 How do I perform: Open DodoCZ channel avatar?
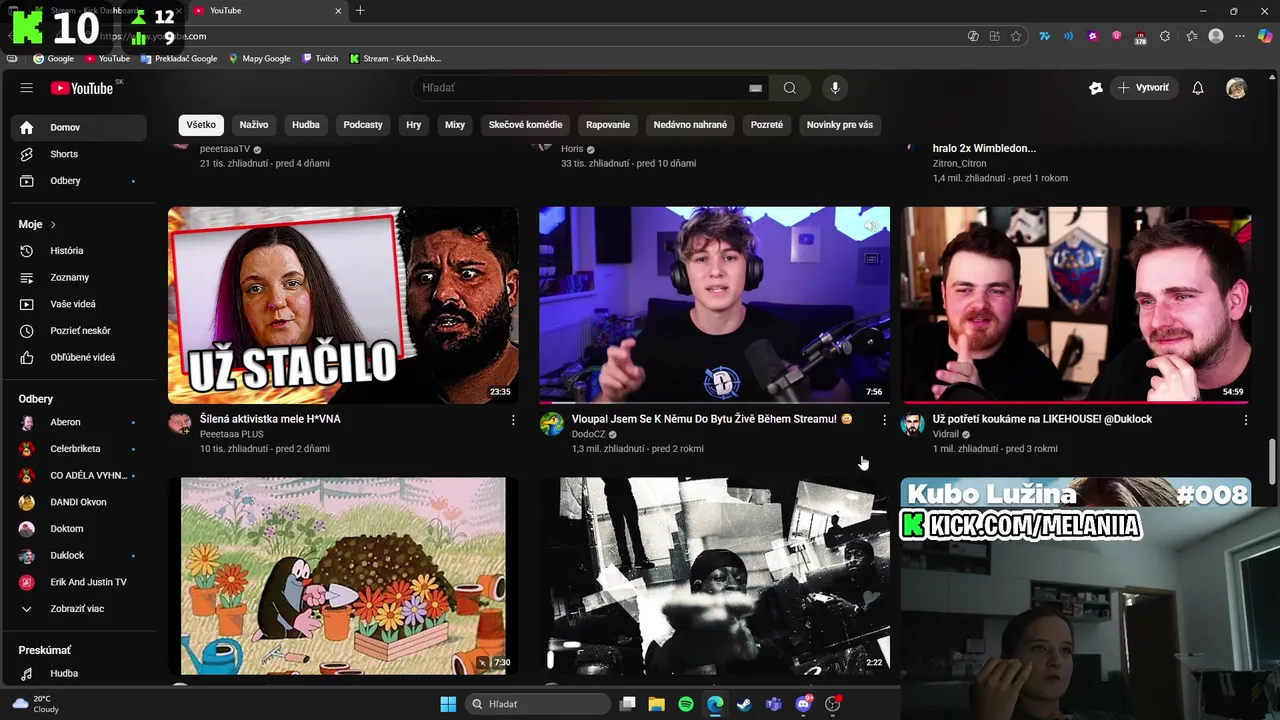pyautogui.click(x=552, y=424)
